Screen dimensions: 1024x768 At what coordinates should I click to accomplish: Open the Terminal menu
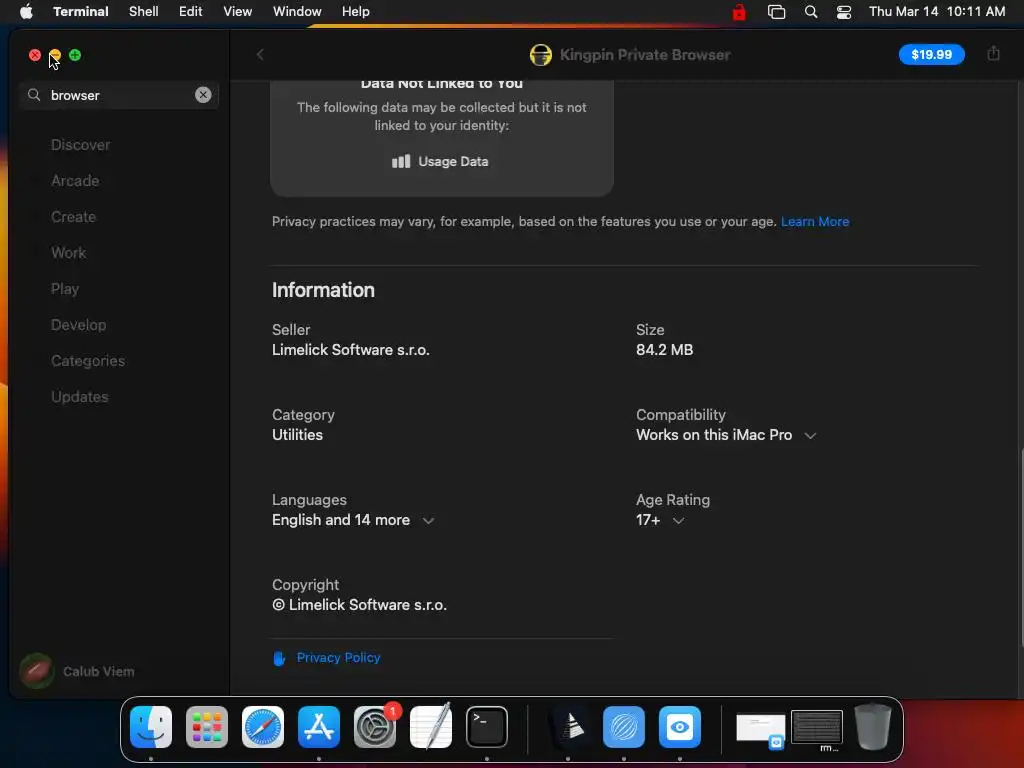[x=81, y=12]
